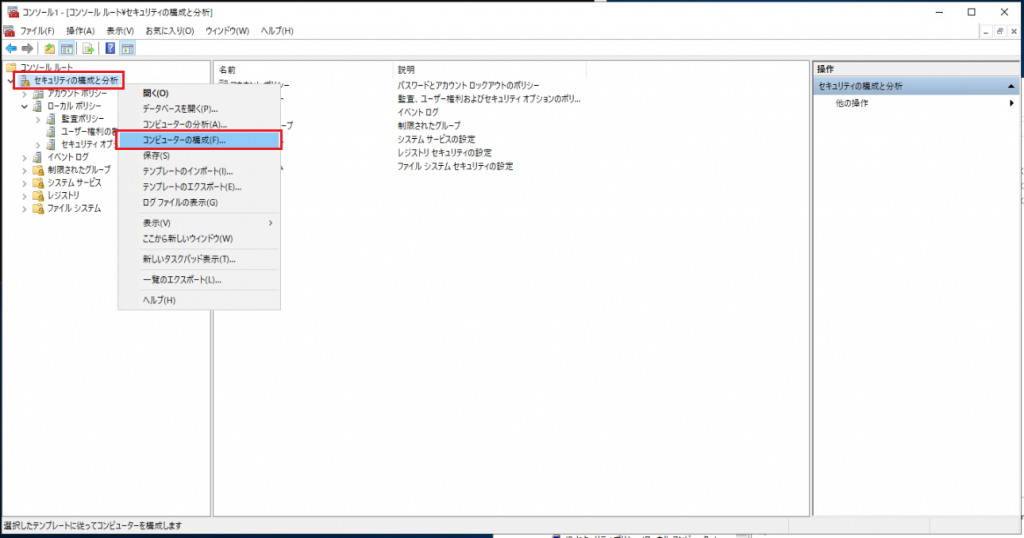Collapse the ローカル ポリシー tree node

25,106
